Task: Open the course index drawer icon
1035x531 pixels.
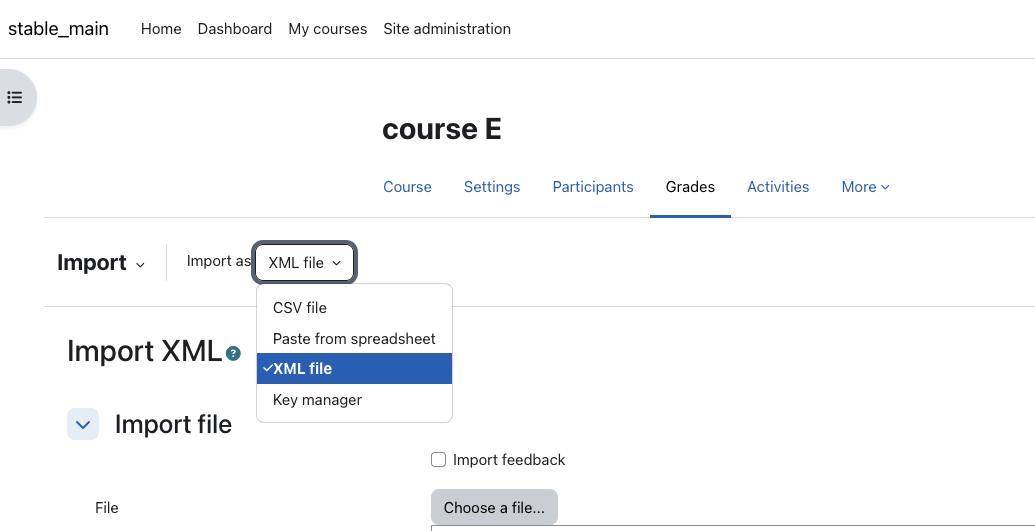Action: point(15,98)
